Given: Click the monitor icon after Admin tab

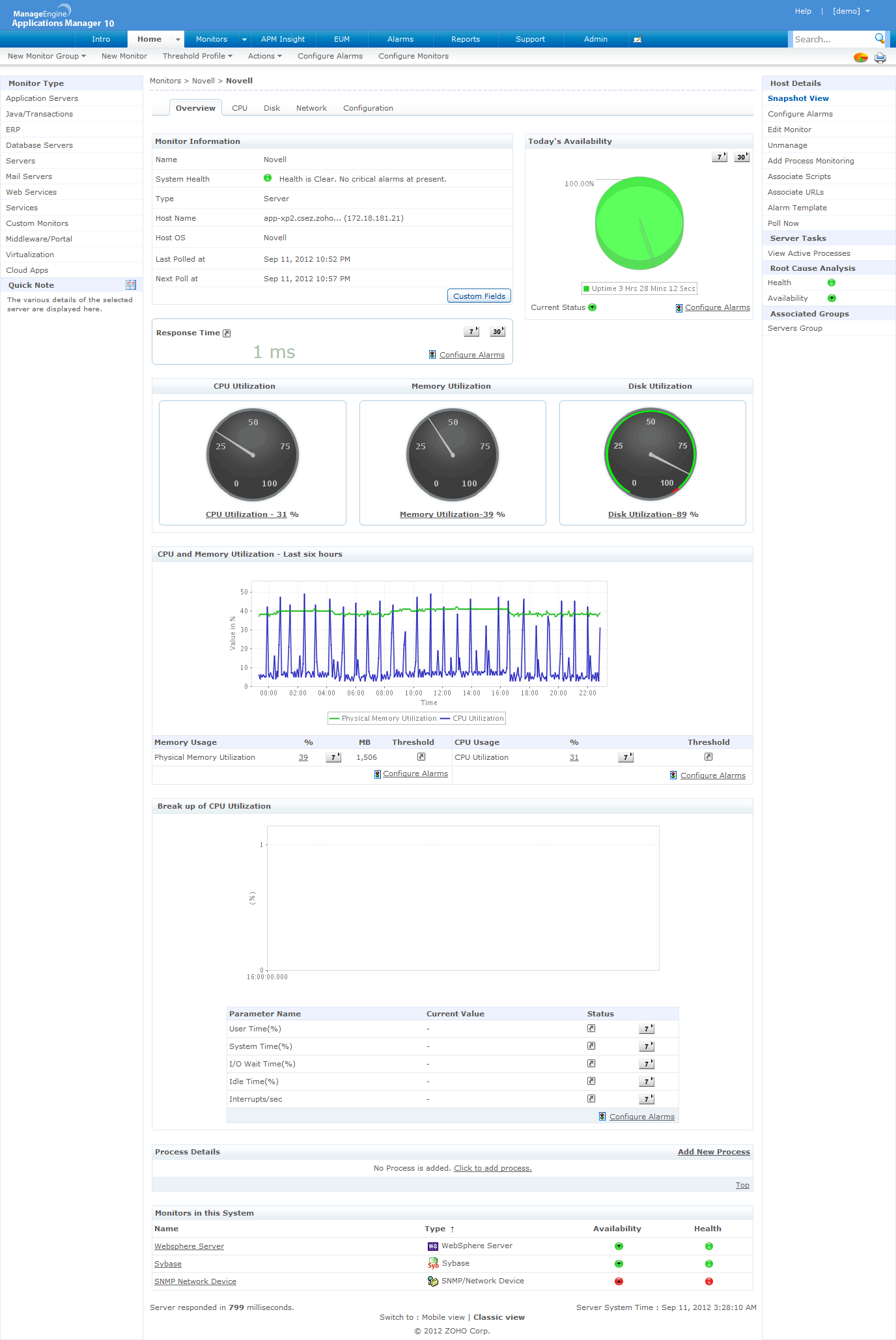Looking at the screenshot, I should 637,40.
